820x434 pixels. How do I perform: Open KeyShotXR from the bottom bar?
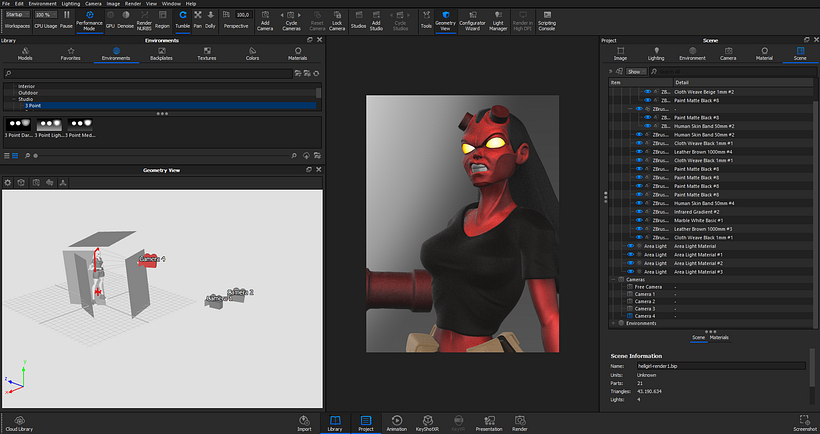(427, 424)
